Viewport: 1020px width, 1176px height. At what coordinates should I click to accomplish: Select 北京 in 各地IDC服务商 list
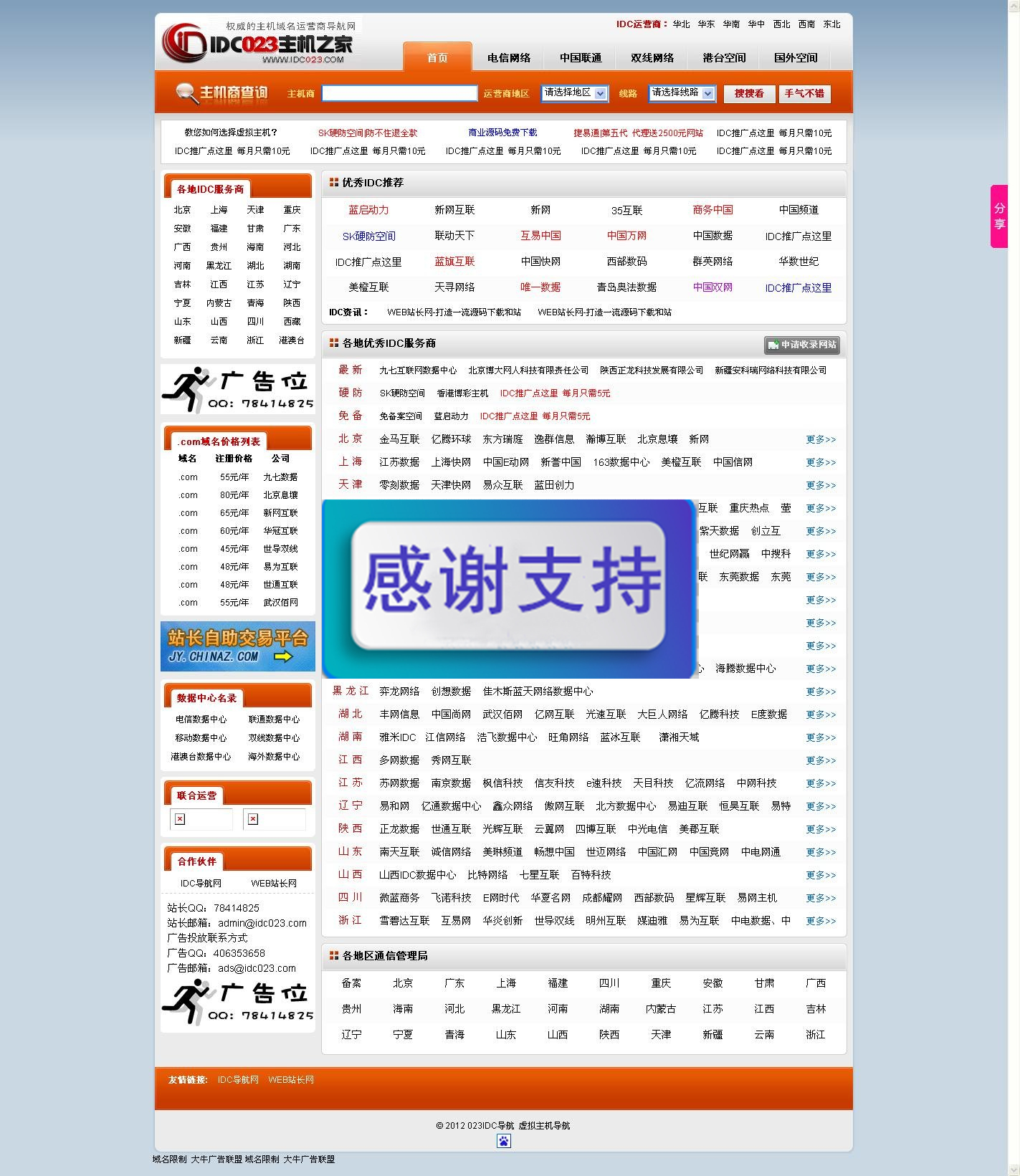pyautogui.click(x=182, y=210)
